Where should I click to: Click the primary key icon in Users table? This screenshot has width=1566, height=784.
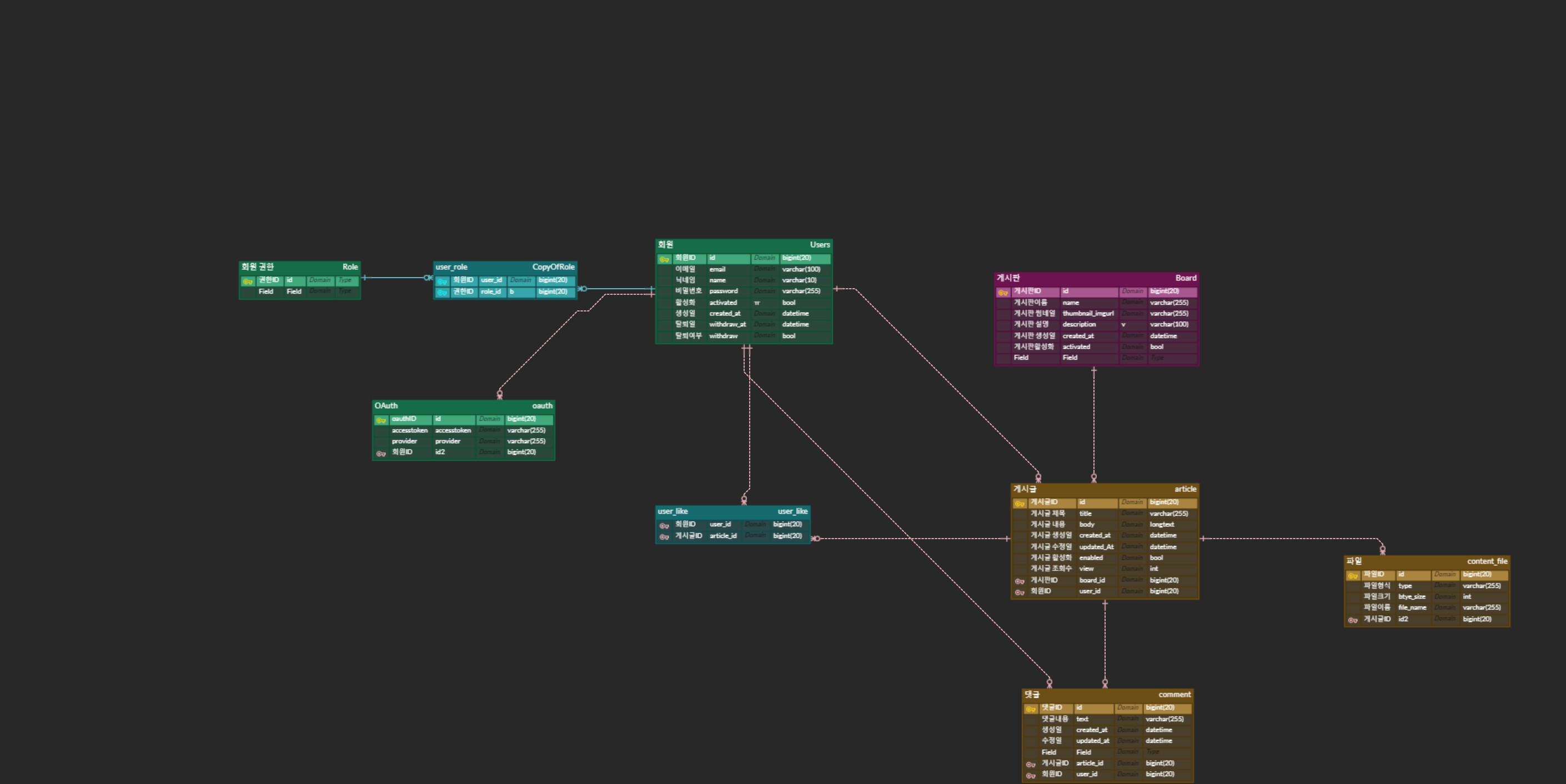tap(664, 259)
